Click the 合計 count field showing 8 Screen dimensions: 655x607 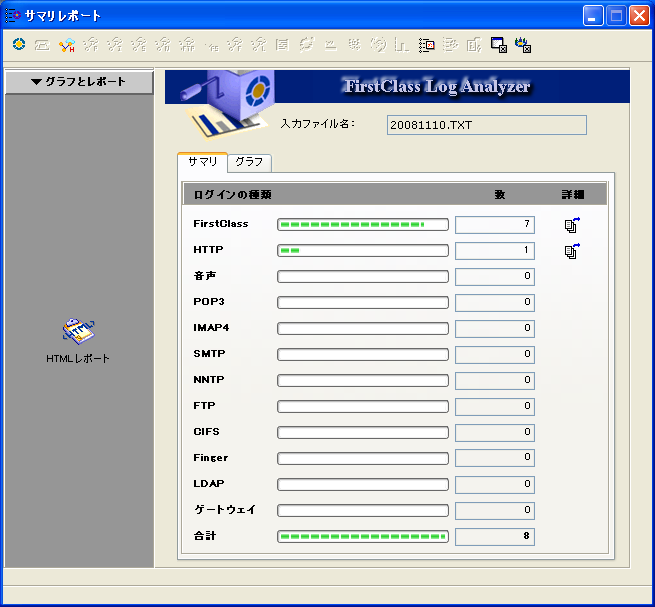coord(495,536)
